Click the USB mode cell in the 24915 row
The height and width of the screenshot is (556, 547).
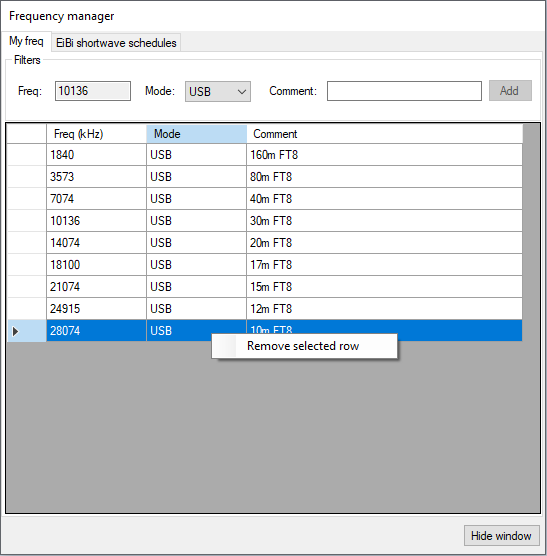coord(196,308)
